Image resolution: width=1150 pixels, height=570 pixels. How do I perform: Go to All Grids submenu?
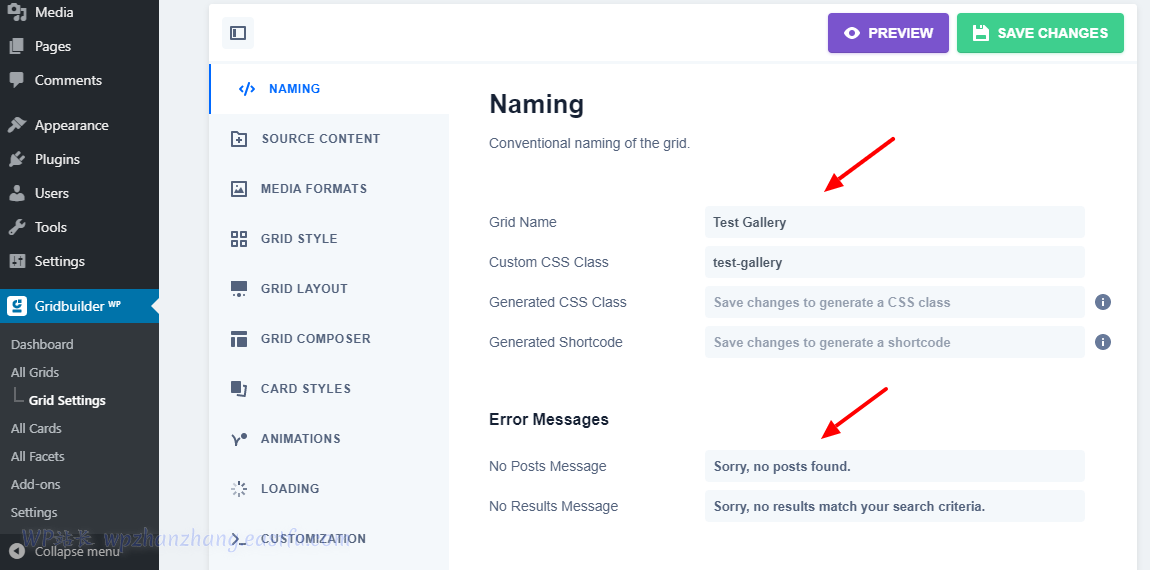pos(34,372)
